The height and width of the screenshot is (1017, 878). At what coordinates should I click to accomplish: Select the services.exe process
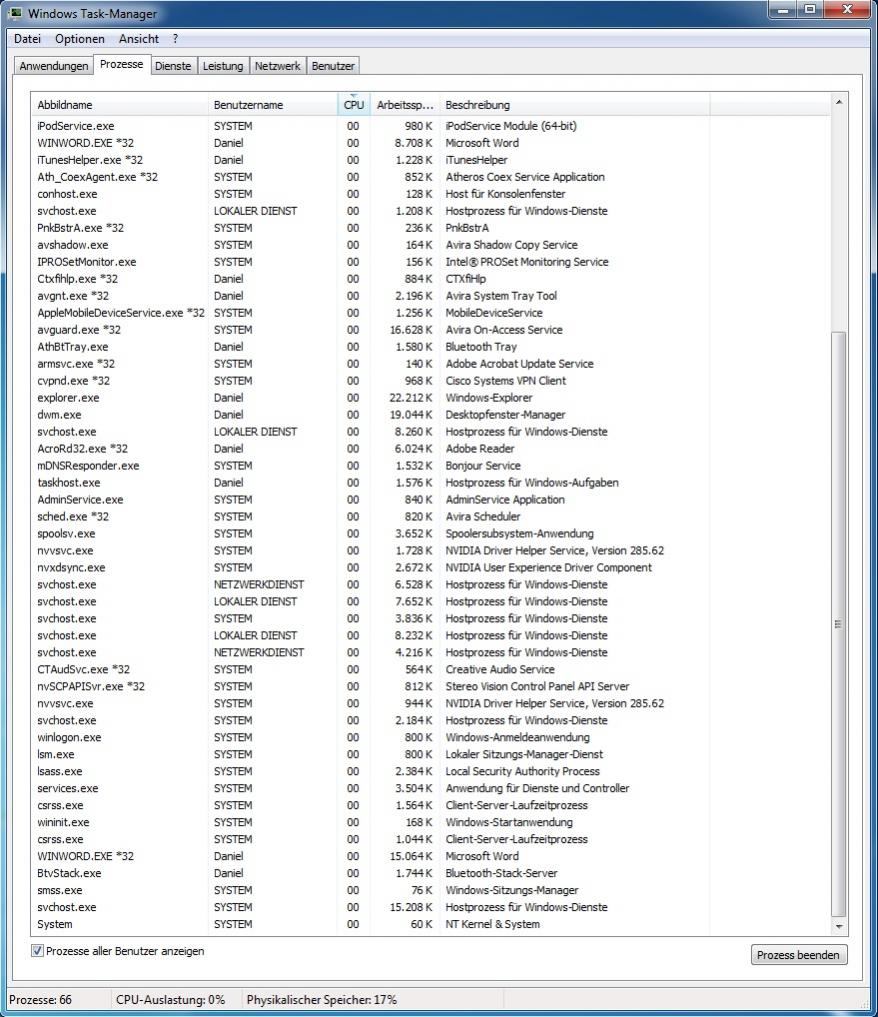pyautogui.click(x=431, y=788)
